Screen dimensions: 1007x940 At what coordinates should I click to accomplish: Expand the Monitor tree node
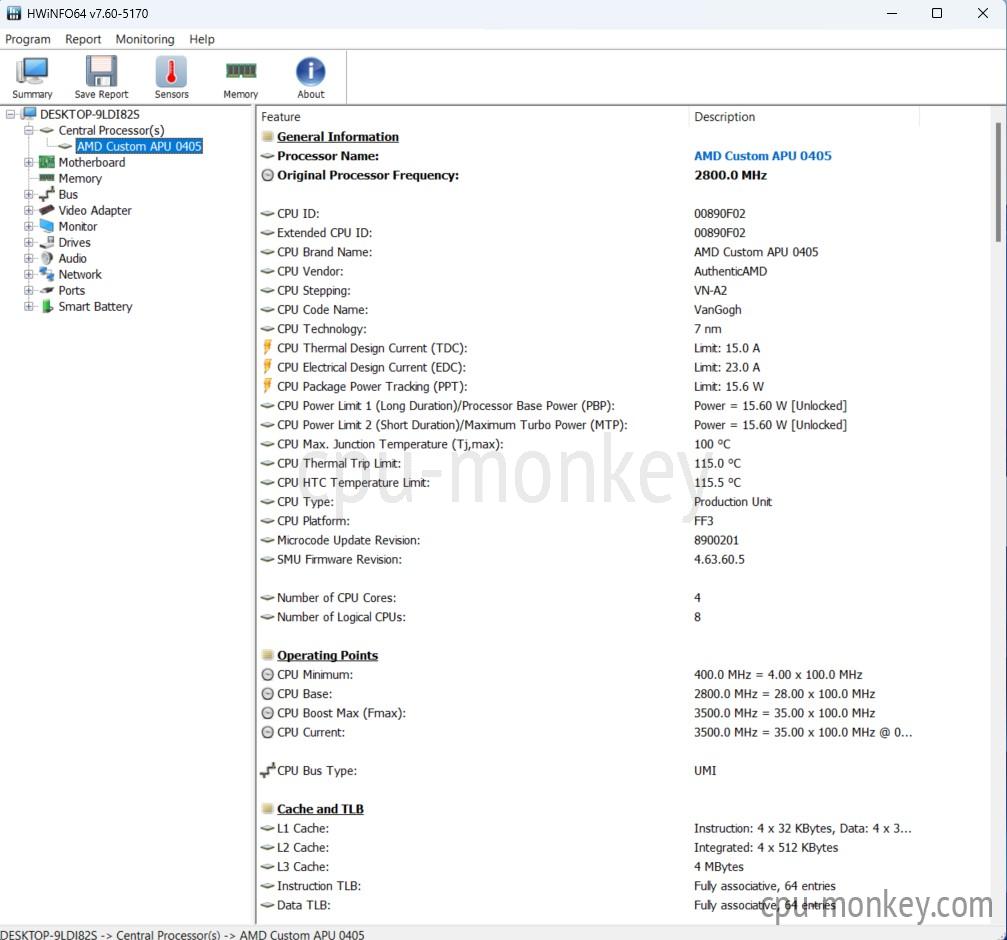click(29, 226)
